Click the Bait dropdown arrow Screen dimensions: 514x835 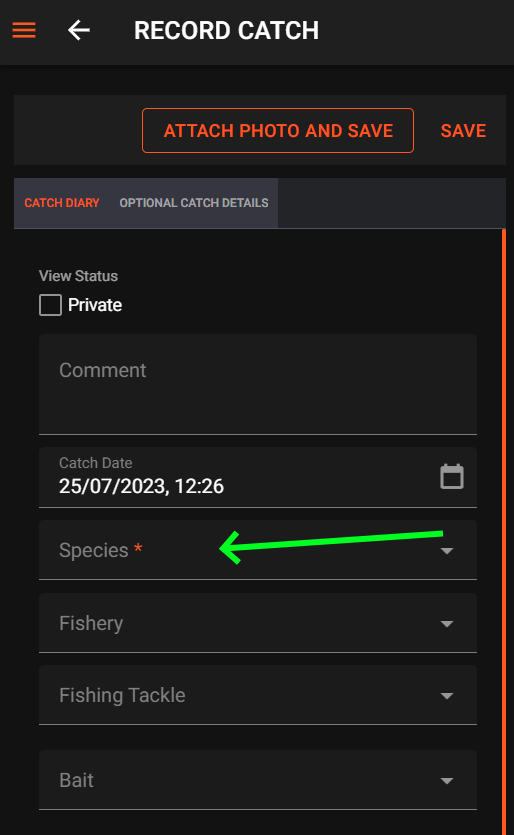pyautogui.click(x=447, y=781)
